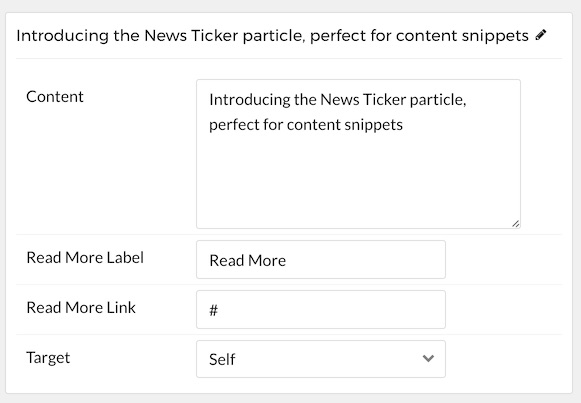Click the Target field label

point(48,358)
